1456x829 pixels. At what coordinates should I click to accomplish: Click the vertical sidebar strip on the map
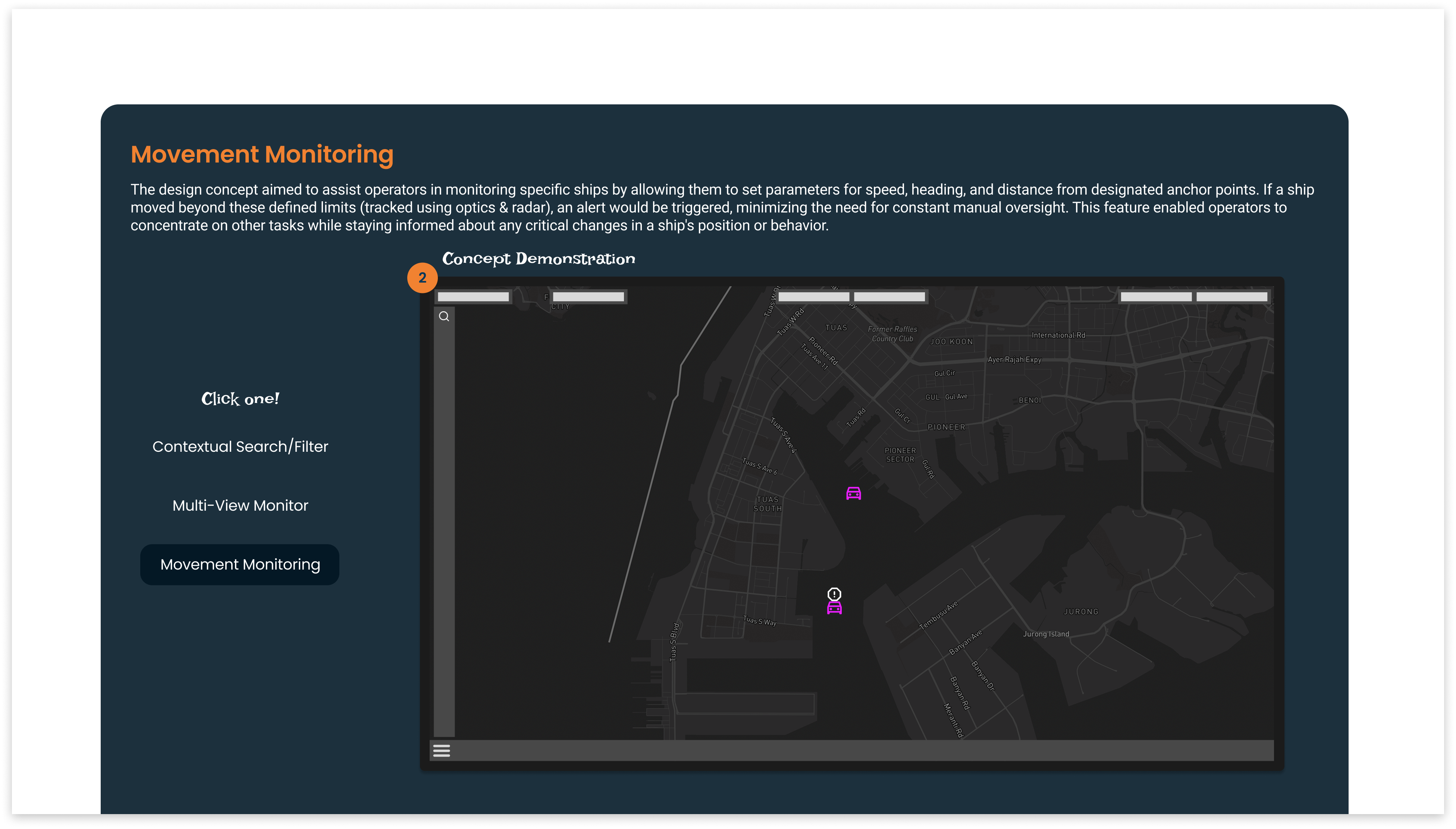click(x=444, y=513)
